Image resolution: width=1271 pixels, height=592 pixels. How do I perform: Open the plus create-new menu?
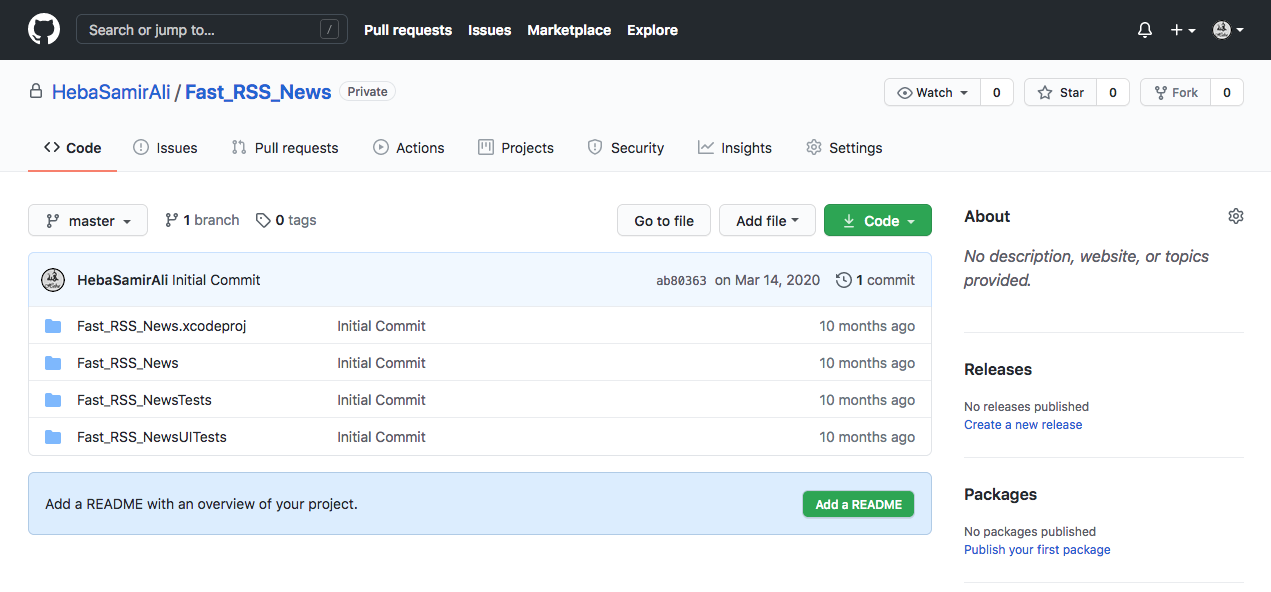[x=1183, y=30]
